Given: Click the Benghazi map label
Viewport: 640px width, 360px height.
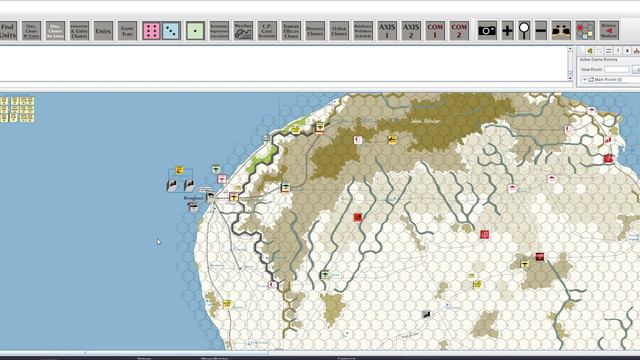Looking at the screenshot, I should (x=193, y=198).
